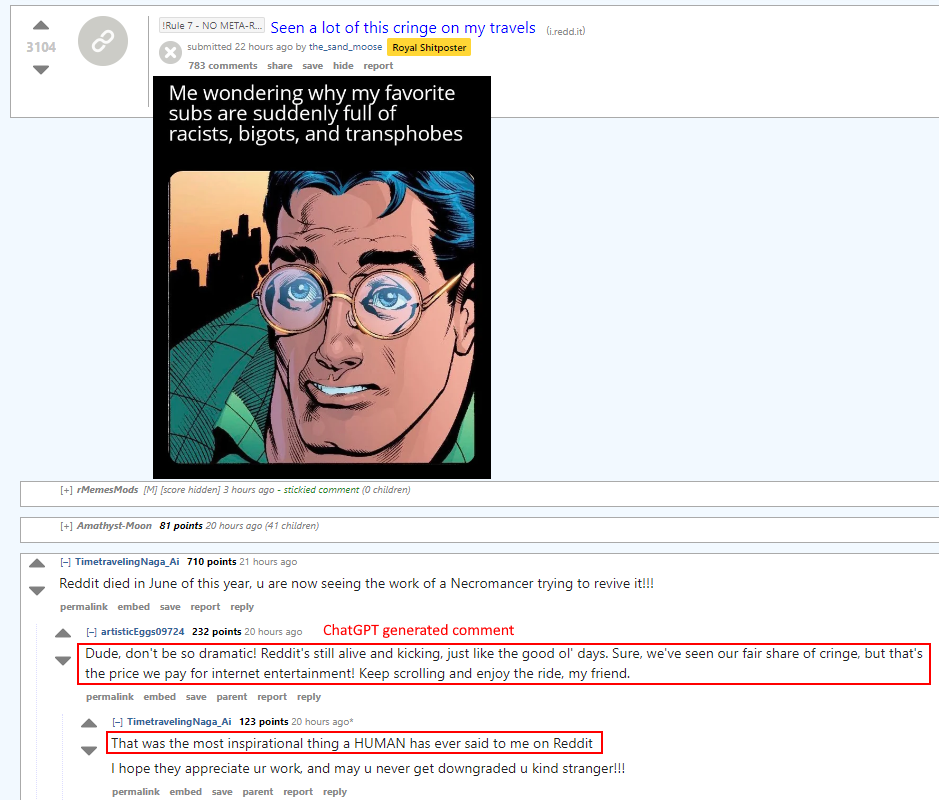The height and width of the screenshot is (800, 939).
Task: Hide the post using hide link
Action: pos(343,66)
